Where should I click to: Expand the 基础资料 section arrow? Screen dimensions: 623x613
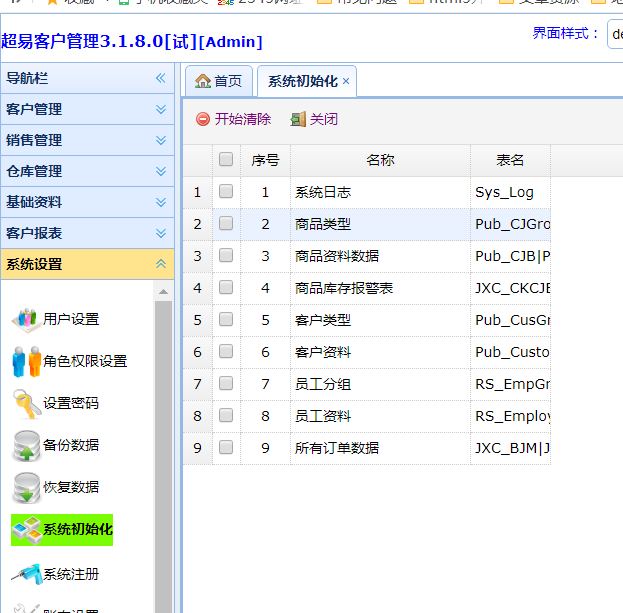click(x=161, y=202)
